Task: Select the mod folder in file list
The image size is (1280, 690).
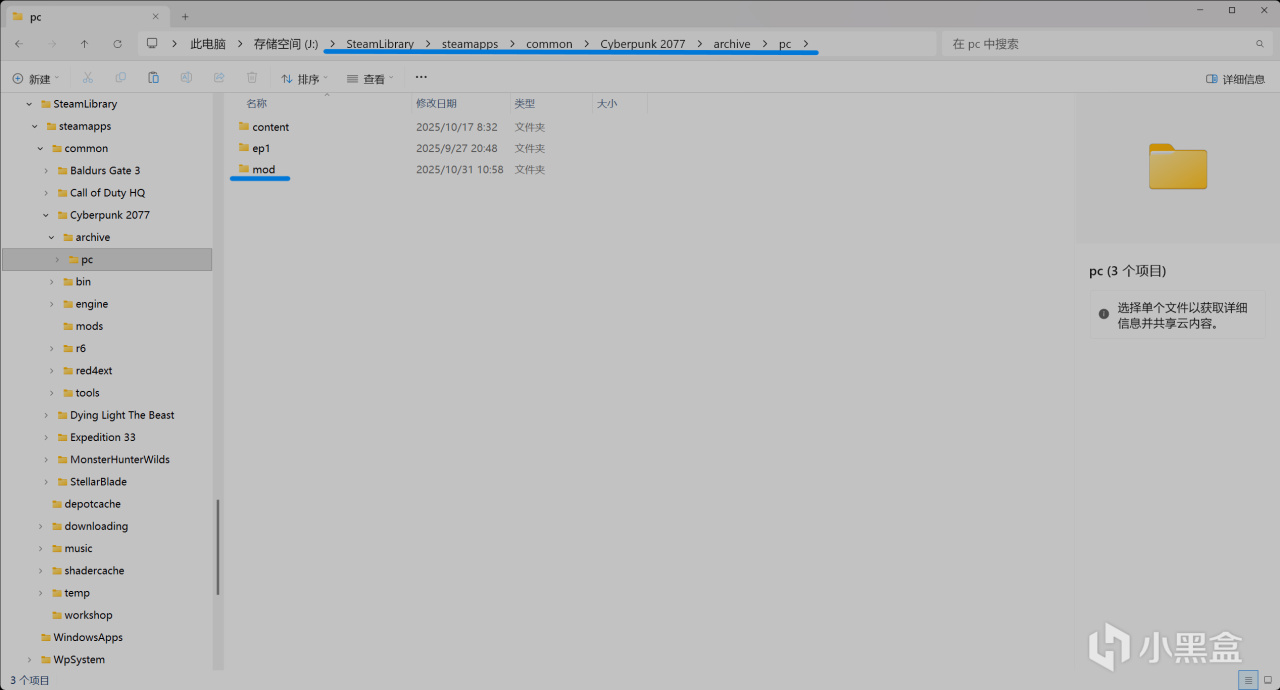Action: pos(263,170)
